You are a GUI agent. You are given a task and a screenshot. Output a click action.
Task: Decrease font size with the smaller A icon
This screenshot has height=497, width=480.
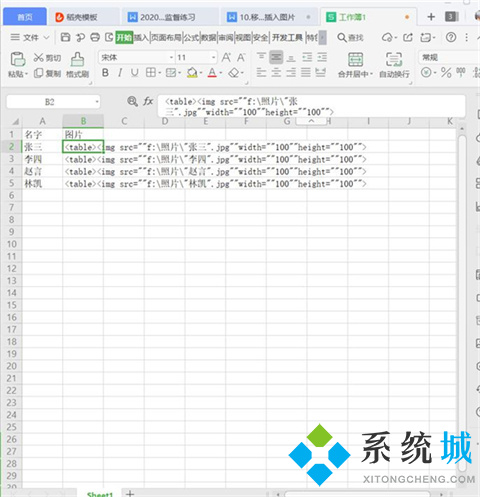pos(241,57)
